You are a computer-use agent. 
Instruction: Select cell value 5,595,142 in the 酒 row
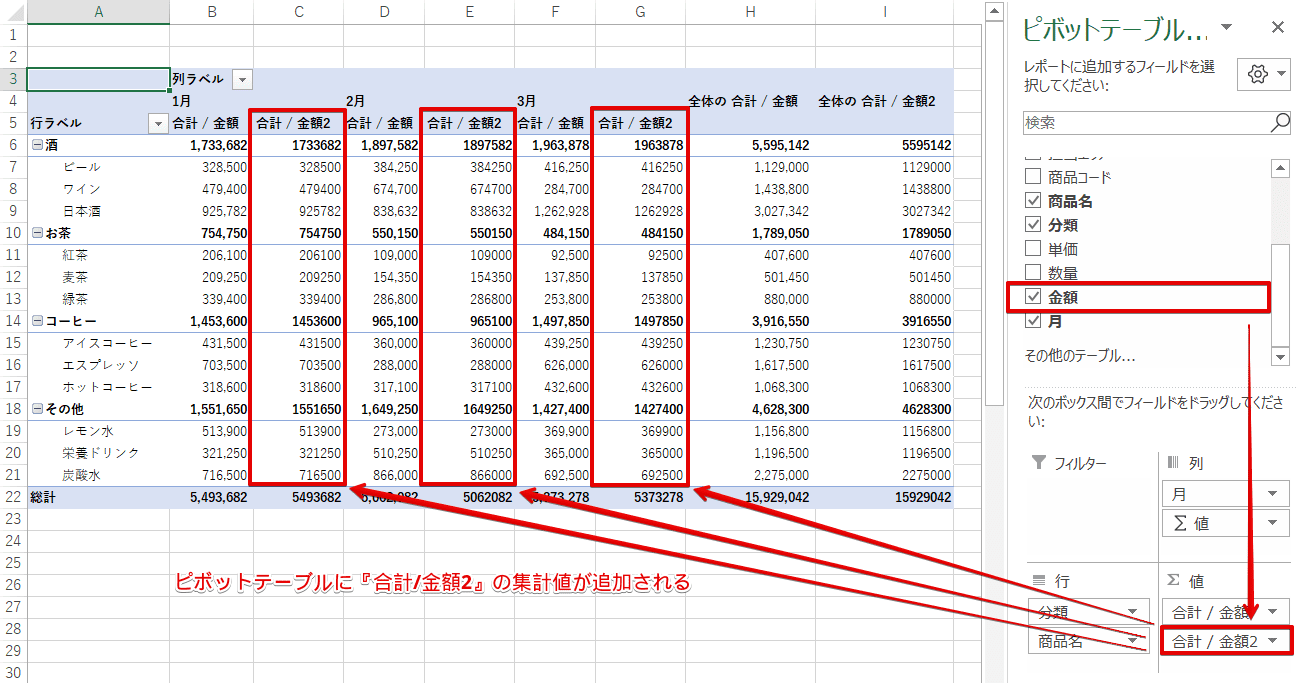750,145
